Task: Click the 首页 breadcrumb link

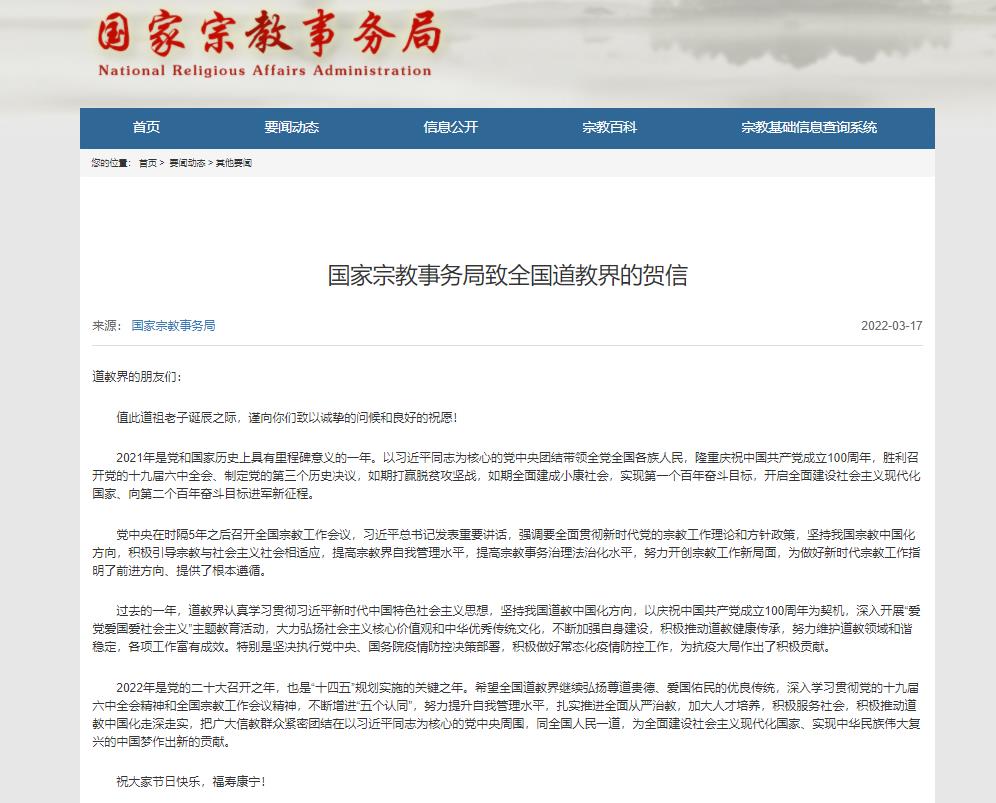Action: [148, 163]
